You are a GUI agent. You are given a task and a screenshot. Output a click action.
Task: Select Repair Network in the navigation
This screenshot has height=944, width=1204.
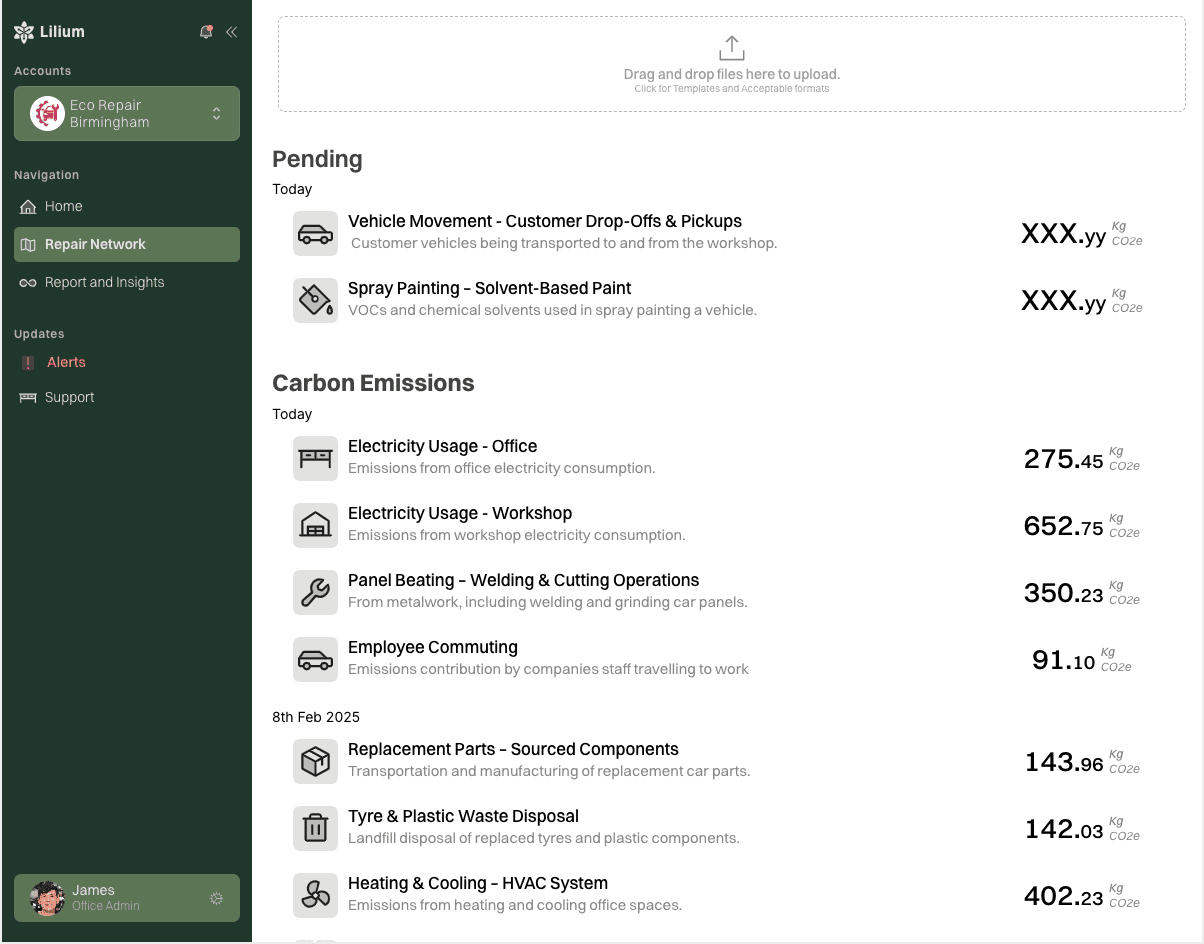point(127,244)
